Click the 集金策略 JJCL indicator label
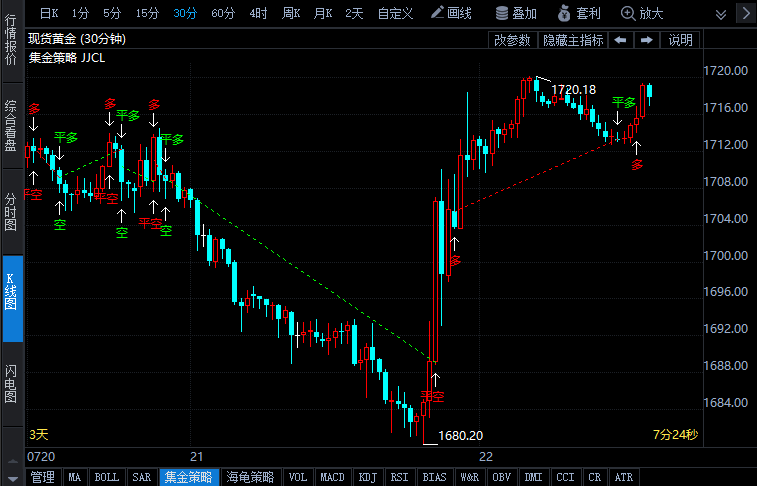 tap(67, 58)
